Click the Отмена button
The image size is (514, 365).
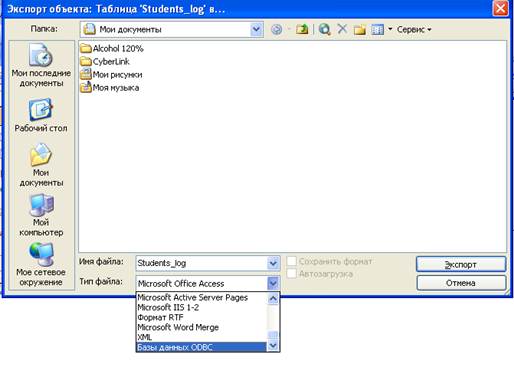[461, 283]
